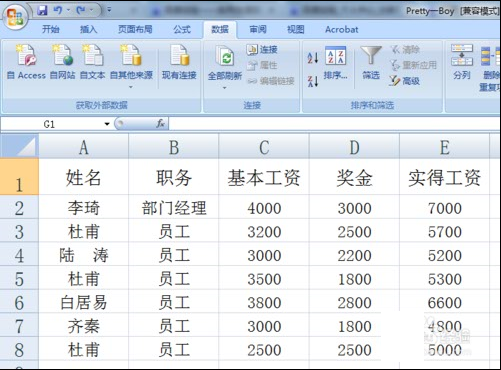The image size is (501, 370).
Task: Undo the last action
Action: 58,10
